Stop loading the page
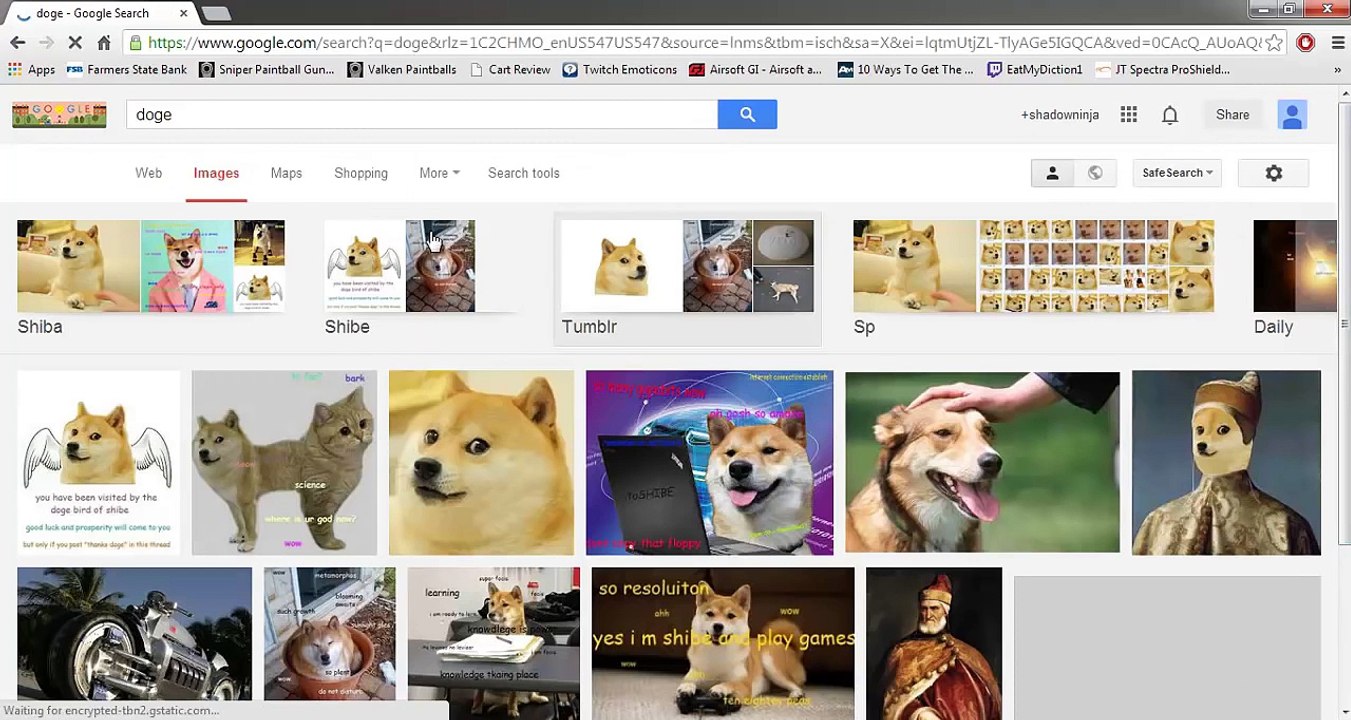Screen dimensions: 1351x720 [75, 43]
